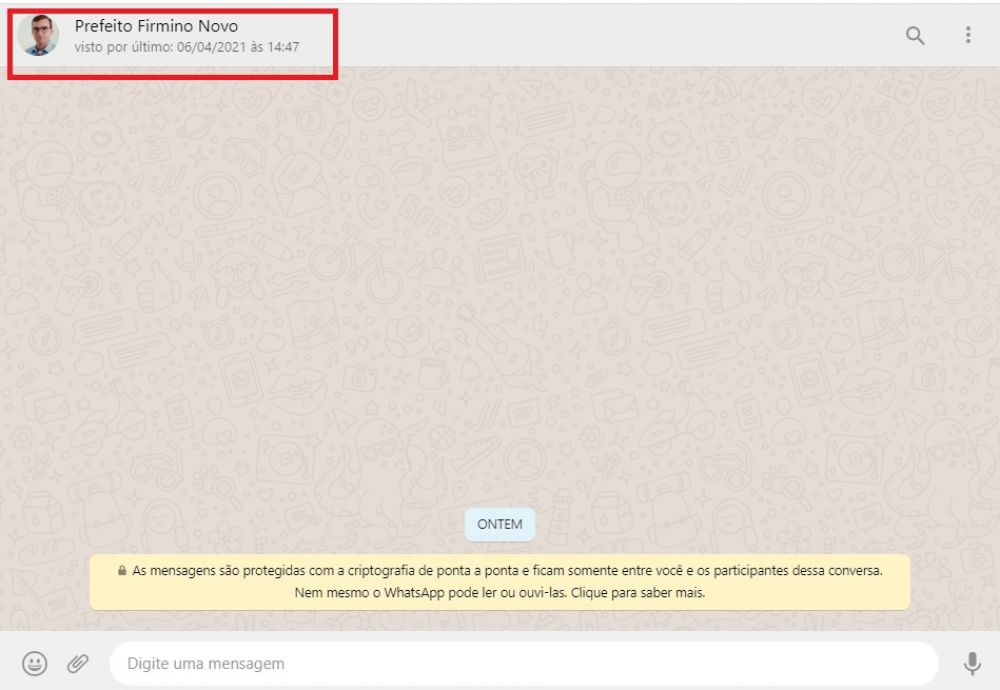
Task: Open contact info via Prefeito Firmino Novo name
Action: point(156,26)
